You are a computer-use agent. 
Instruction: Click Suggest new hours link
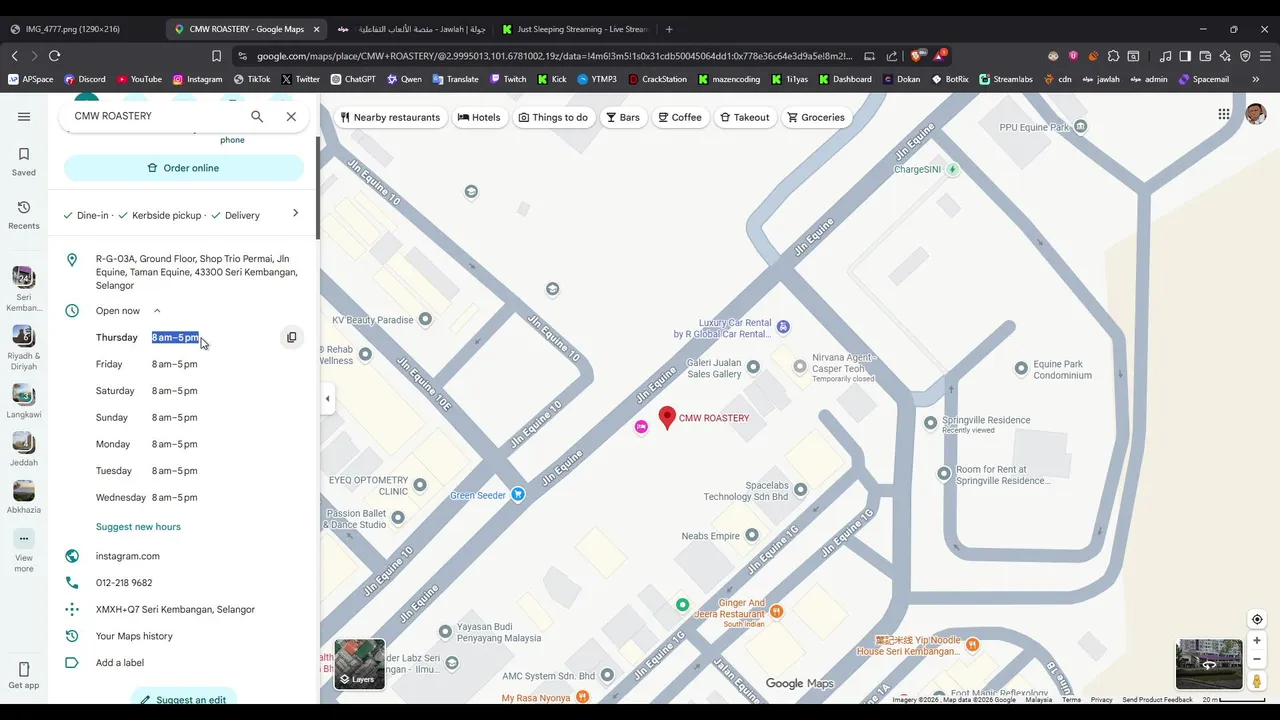pyautogui.click(x=138, y=527)
